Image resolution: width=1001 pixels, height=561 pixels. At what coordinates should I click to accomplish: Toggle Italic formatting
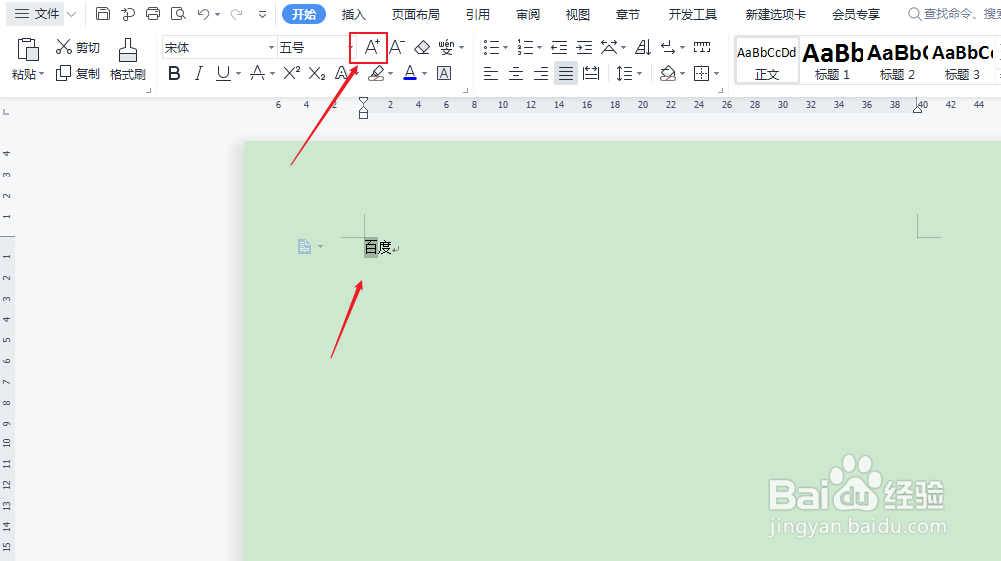pyautogui.click(x=199, y=74)
